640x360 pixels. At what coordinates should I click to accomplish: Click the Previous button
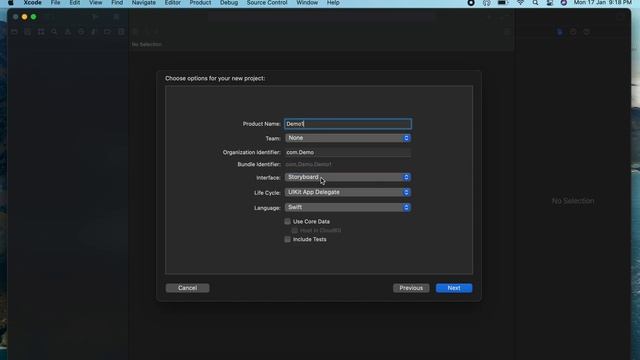coord(411,288)
